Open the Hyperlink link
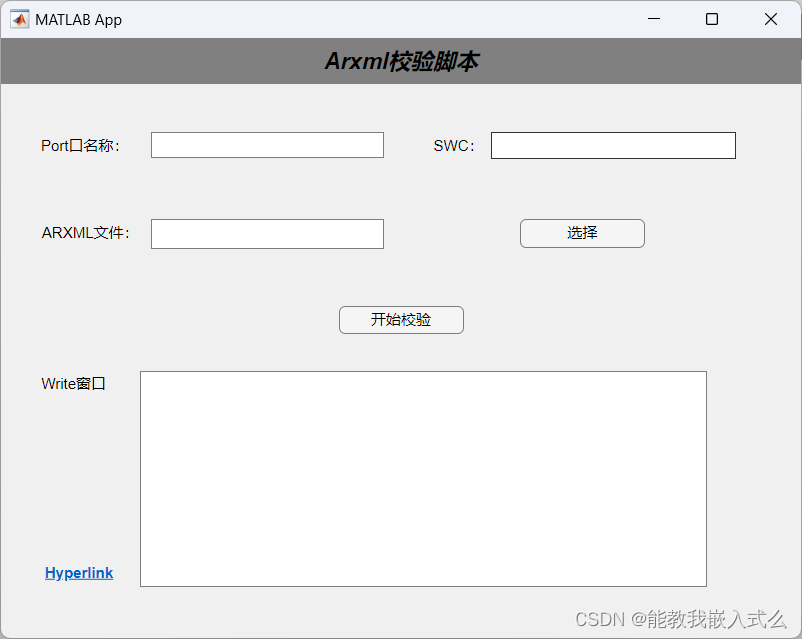Screen dimensions: 802x639 (79, 573)
